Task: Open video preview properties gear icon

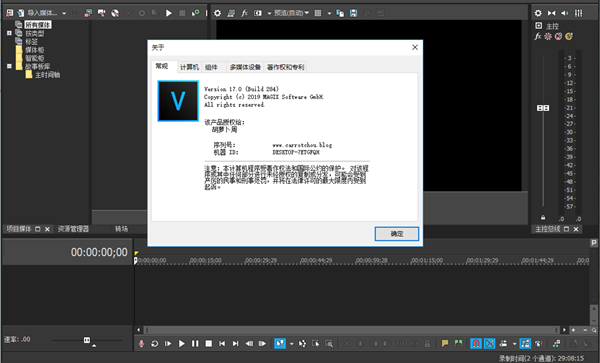Action: pyautogui.click(x=217, y=13)
